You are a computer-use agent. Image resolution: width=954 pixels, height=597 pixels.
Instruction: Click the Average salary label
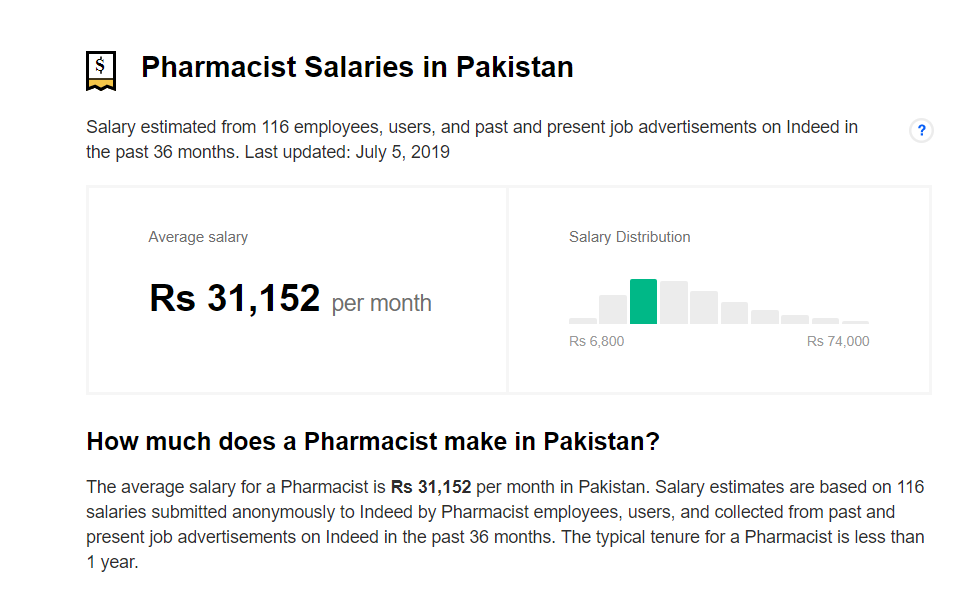pyautogui.click(x=198, y=237)
